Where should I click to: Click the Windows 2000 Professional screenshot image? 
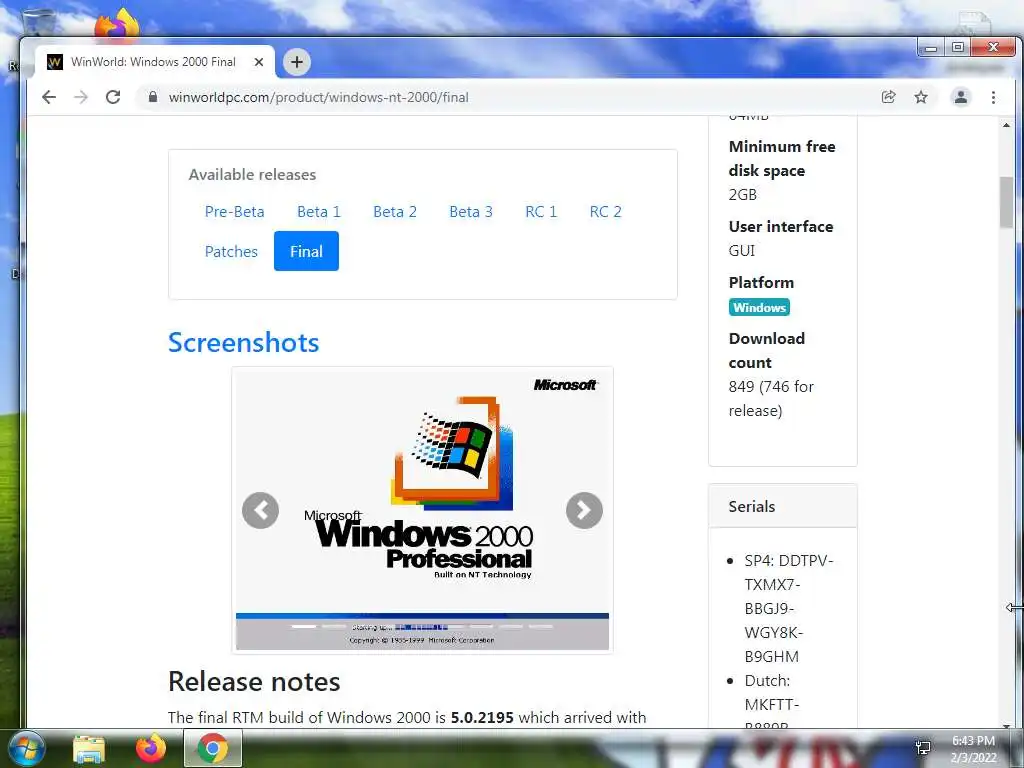(422, 509)
